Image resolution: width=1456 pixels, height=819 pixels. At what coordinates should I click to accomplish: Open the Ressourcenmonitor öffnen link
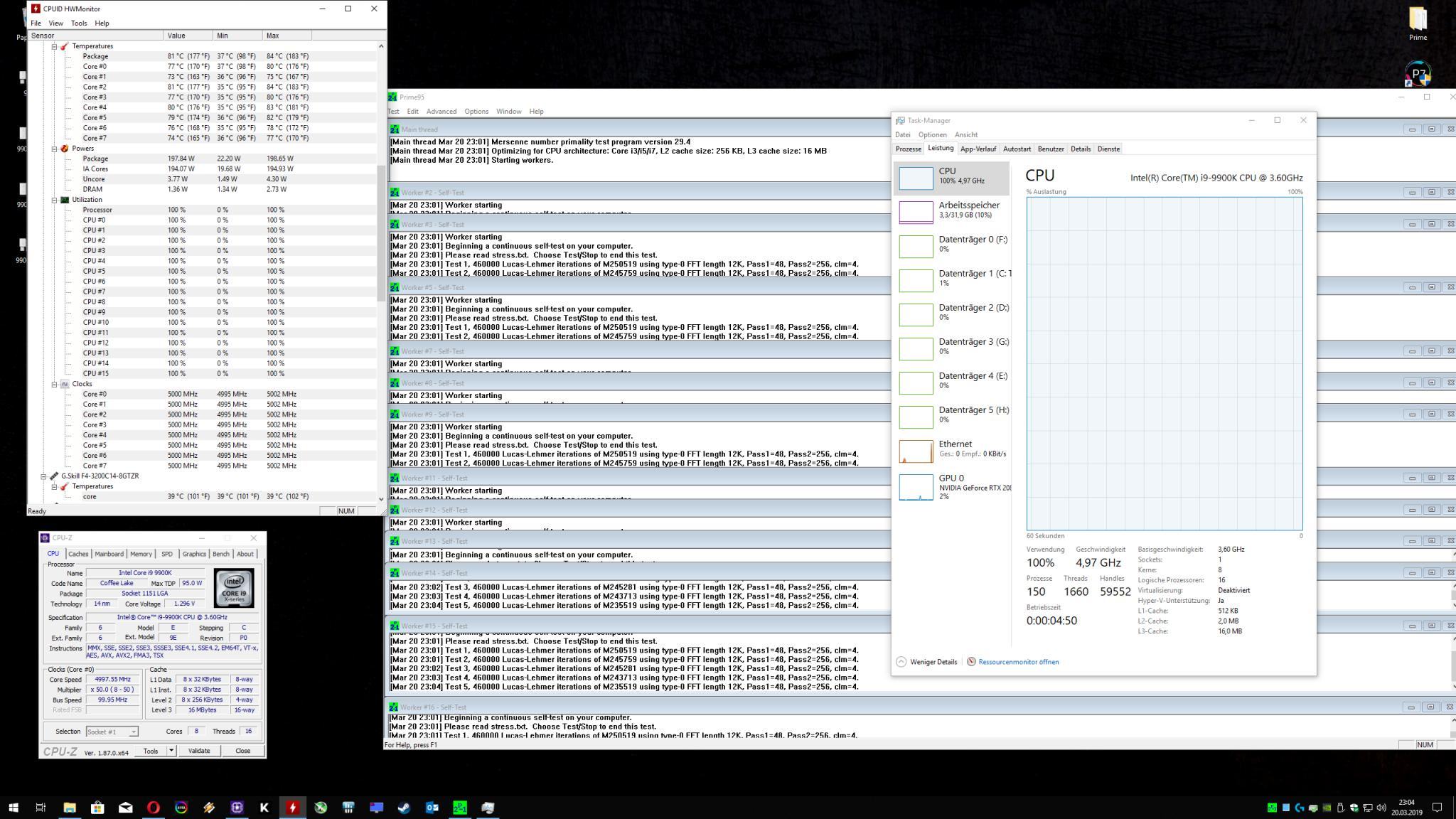[1018, 662]
